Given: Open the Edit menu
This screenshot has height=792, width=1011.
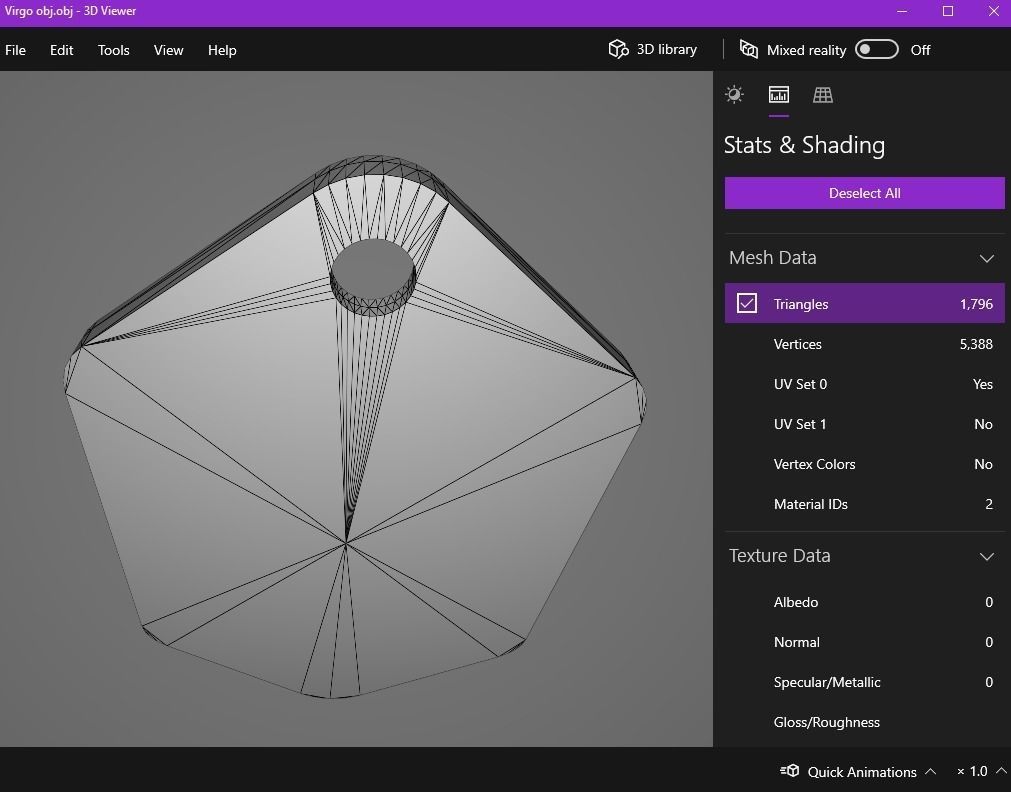Looking at the screenshot, I should click(x=61, y=50).
